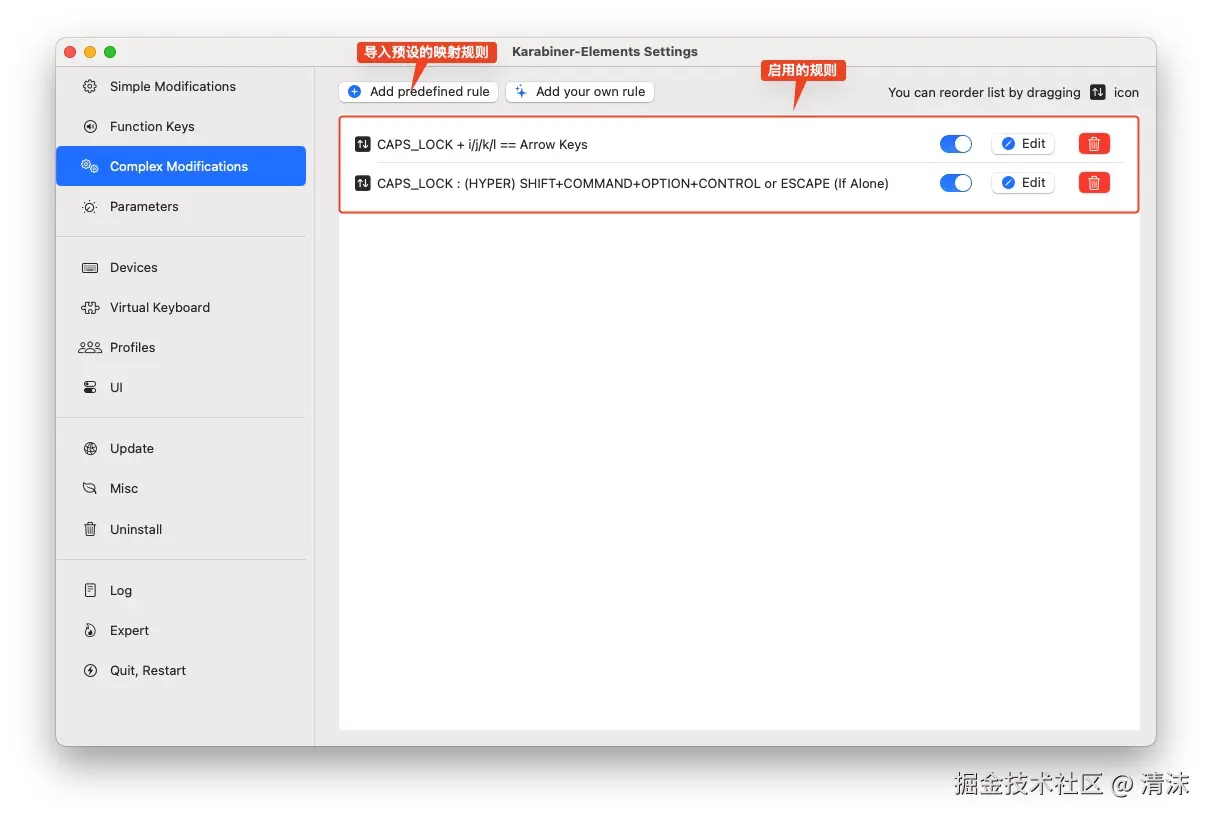Image resolution: width=1212 pixels, height=820 pixels.
Task: Click the Virtual Keyboard puzzle icon
Action: tap(90, 308)
